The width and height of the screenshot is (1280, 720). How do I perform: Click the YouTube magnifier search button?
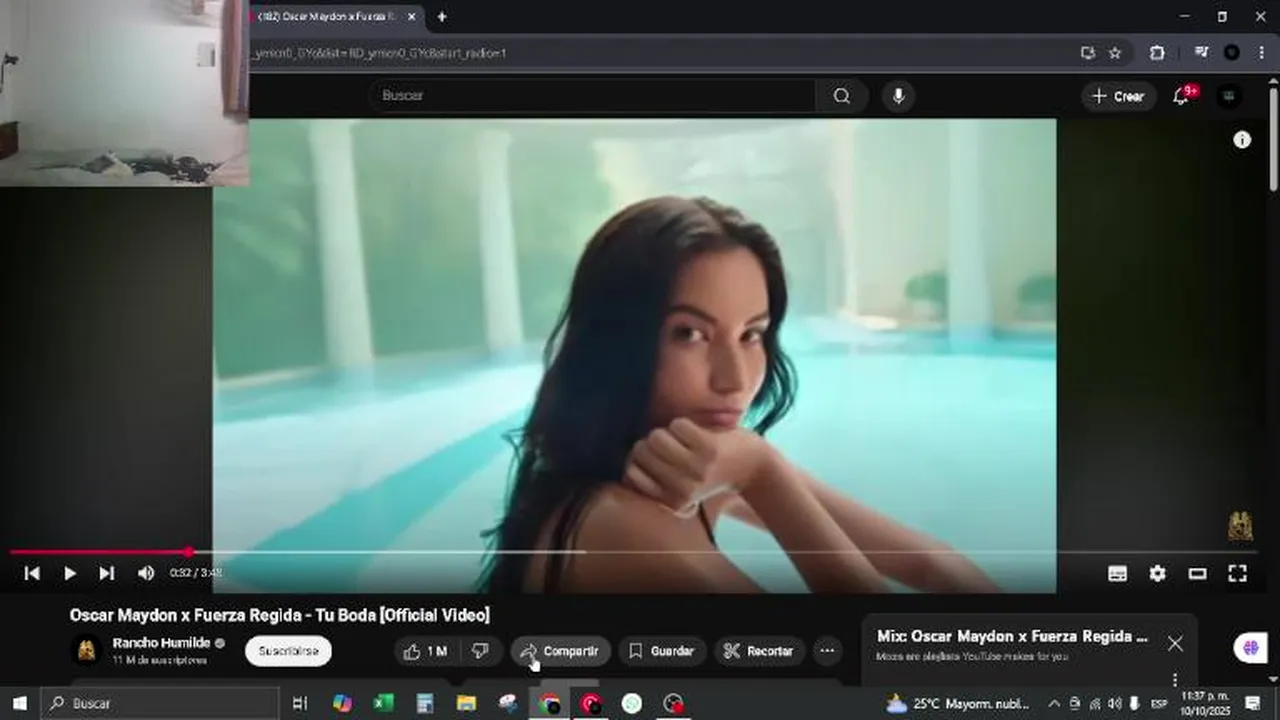842,96
